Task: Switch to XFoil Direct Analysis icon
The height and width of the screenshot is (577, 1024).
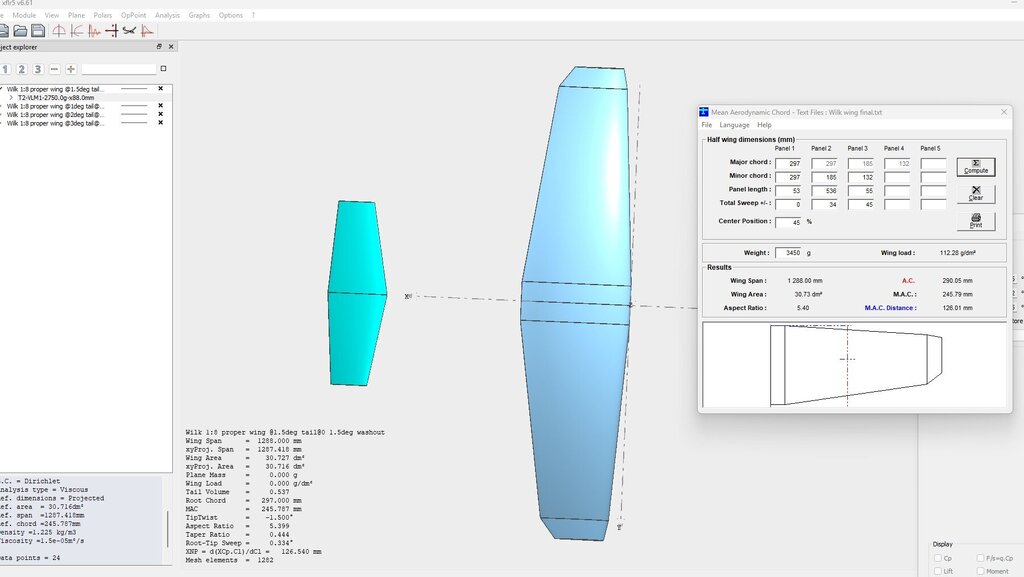Action: [94, 31]
